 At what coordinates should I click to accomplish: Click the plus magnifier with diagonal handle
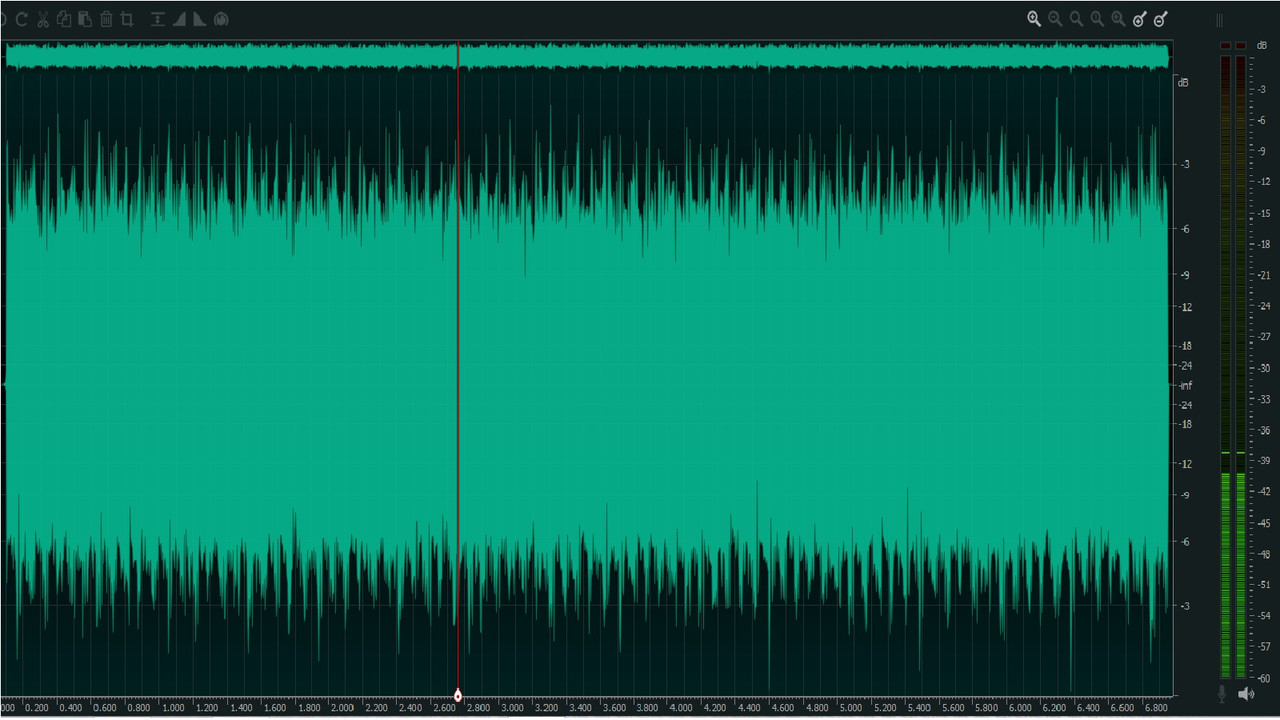[x=1139, y=19]
